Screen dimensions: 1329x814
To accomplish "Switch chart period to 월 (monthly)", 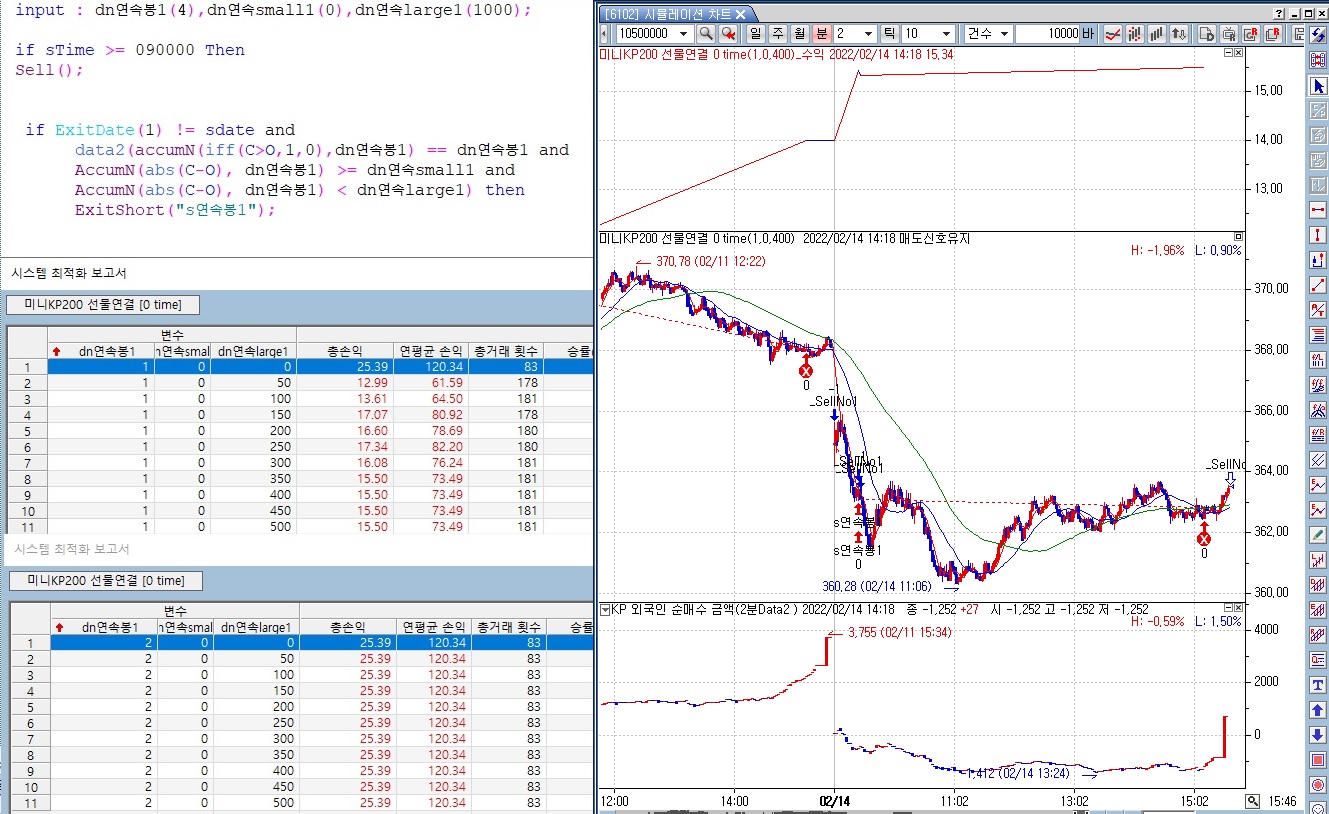I will pos(799,34).
